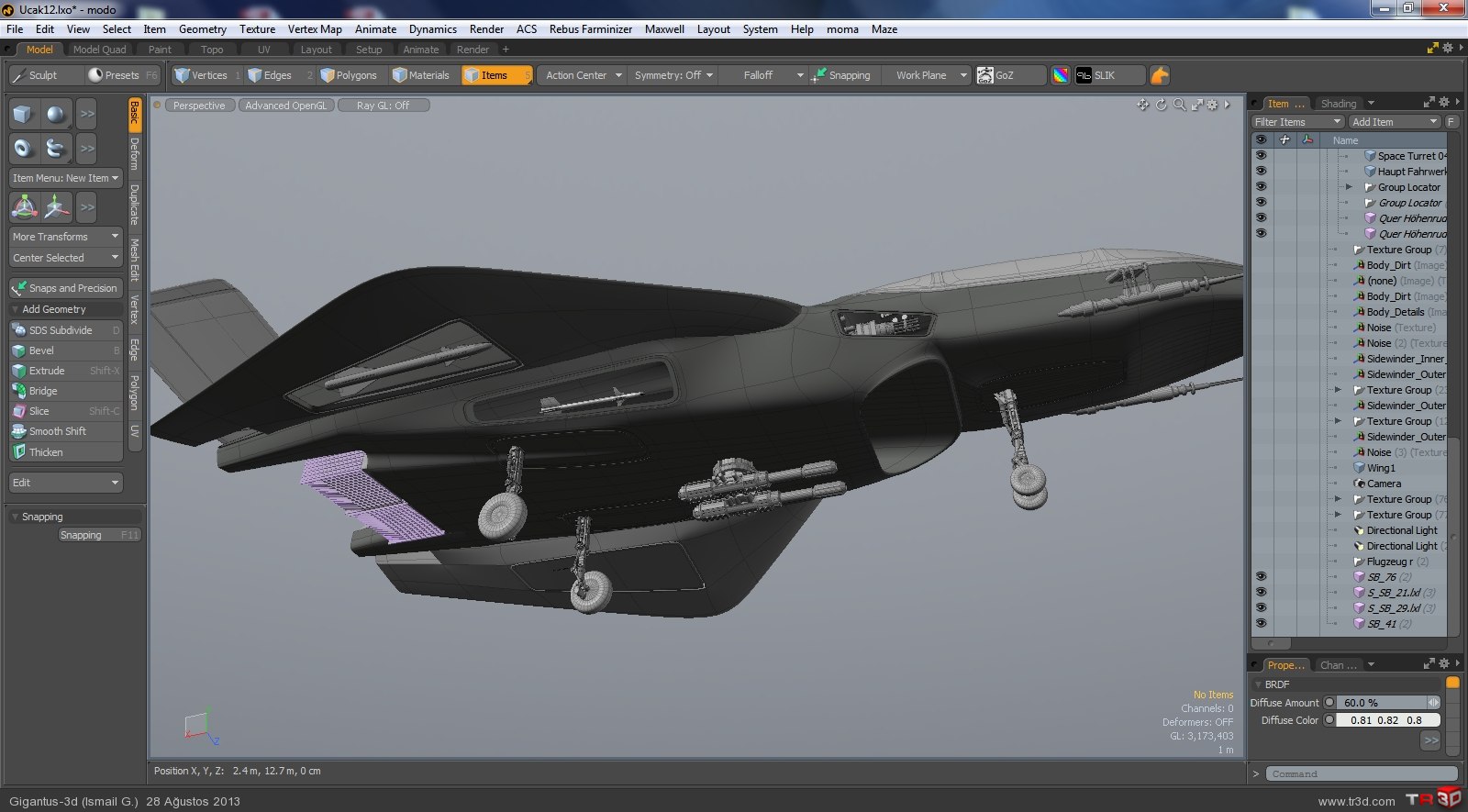Hide the S_SB_29.lxl item
This screenshot has height=812, width=1468.
point(1261,608)
